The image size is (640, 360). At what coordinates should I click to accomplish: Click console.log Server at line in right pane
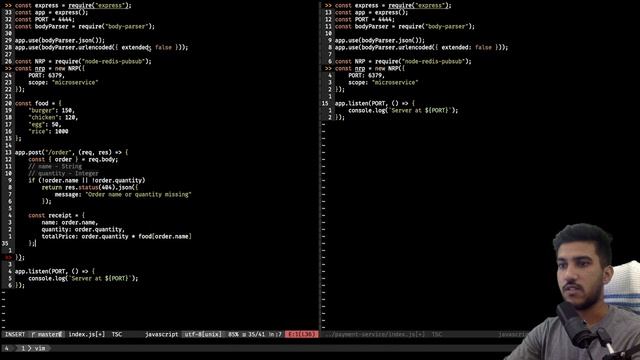(403, 111)
